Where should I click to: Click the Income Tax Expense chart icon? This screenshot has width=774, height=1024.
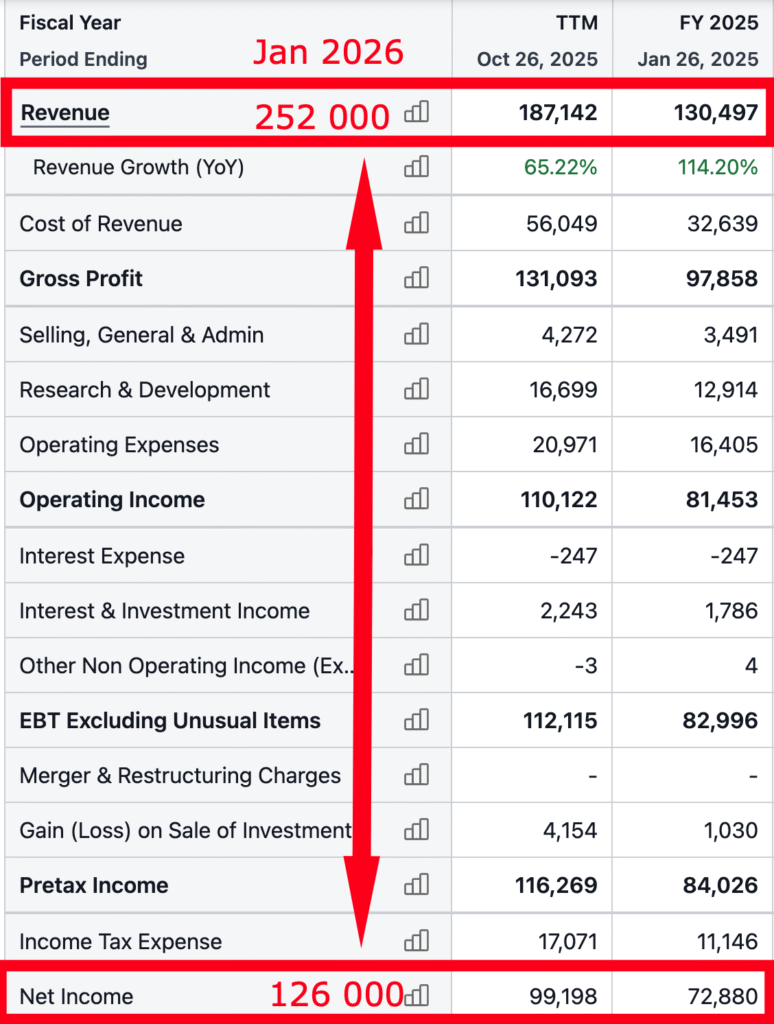pyautogui.click(x=416, y=941)
